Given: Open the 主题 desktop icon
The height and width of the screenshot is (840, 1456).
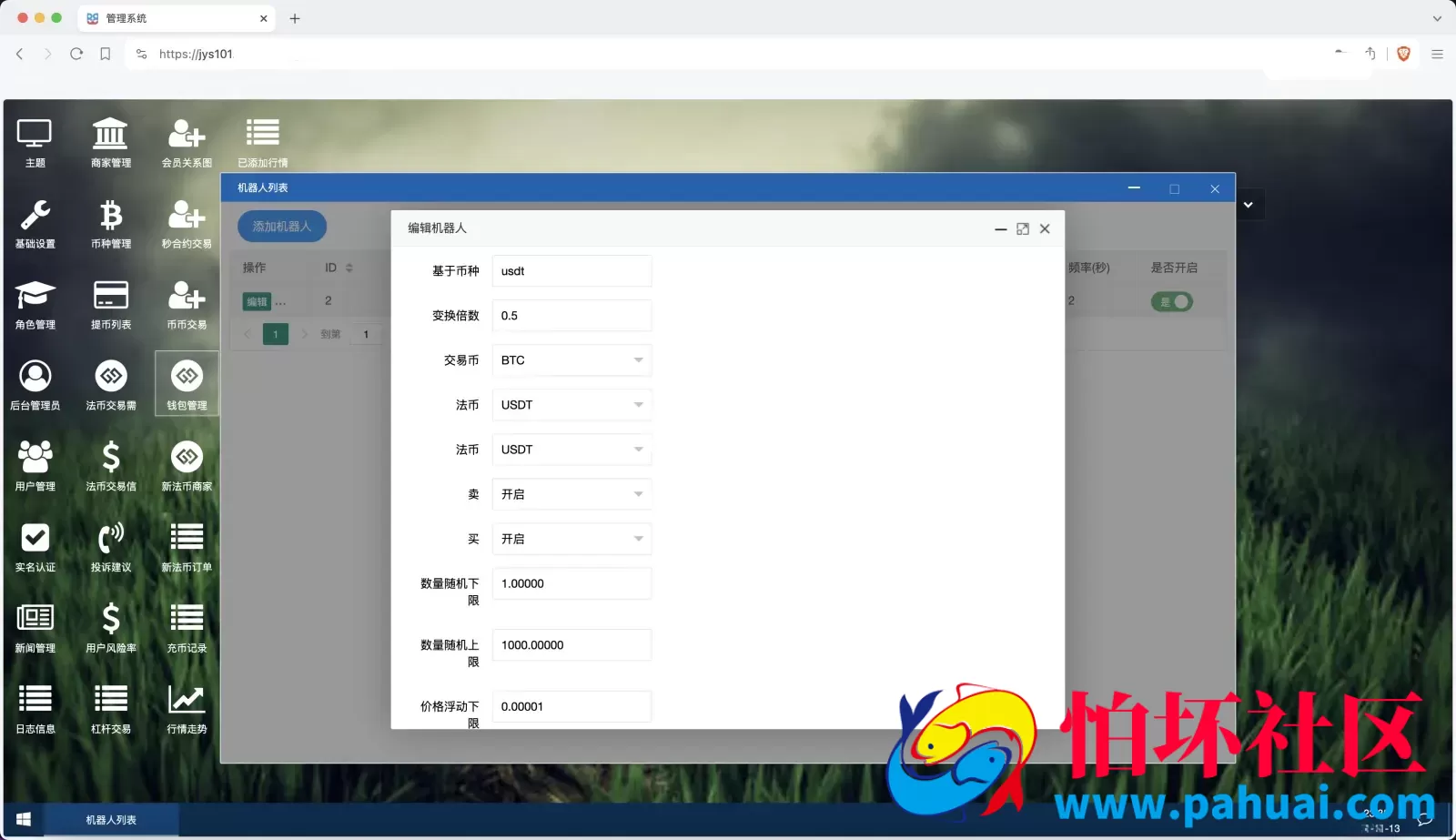Looking at the screenshot, I should pos(35,143).
